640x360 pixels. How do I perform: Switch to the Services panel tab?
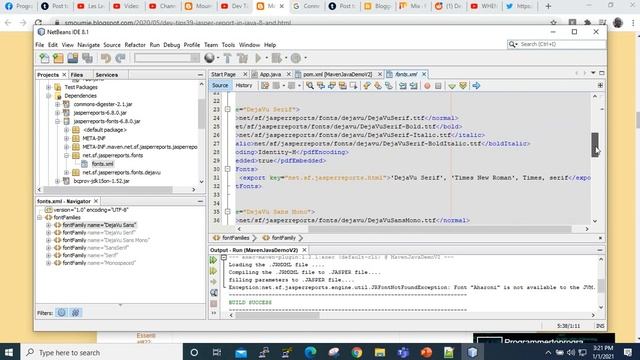pos(107,75)
